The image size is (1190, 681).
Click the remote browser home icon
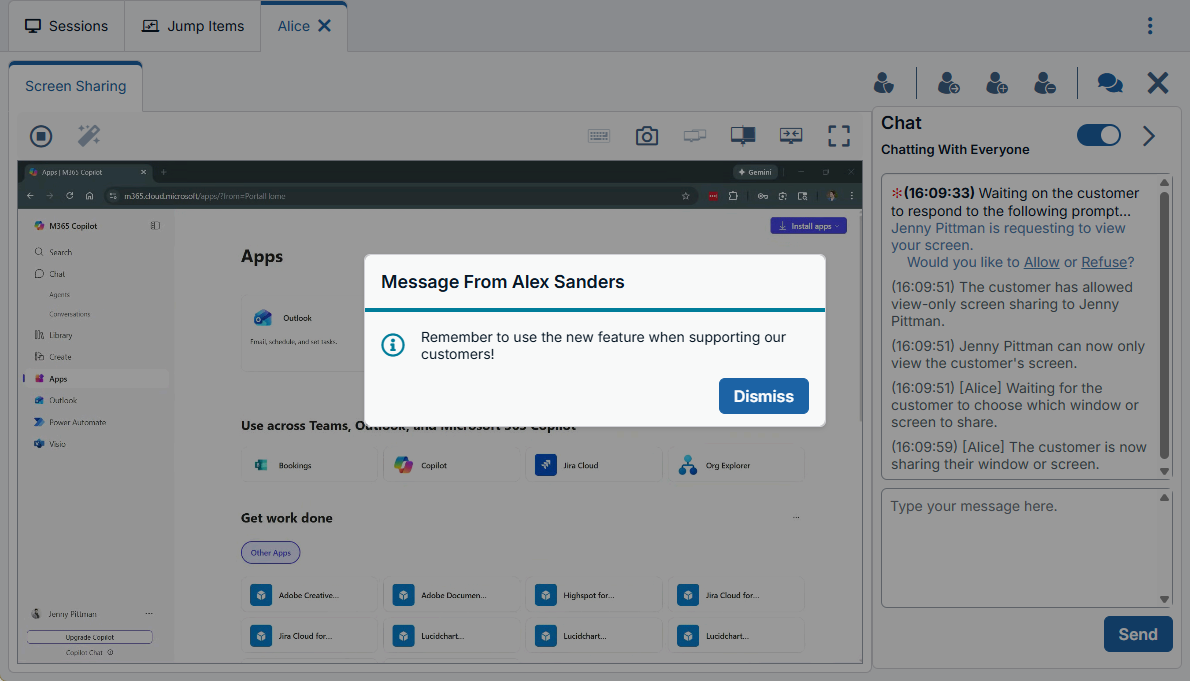(x=90, y=196)
